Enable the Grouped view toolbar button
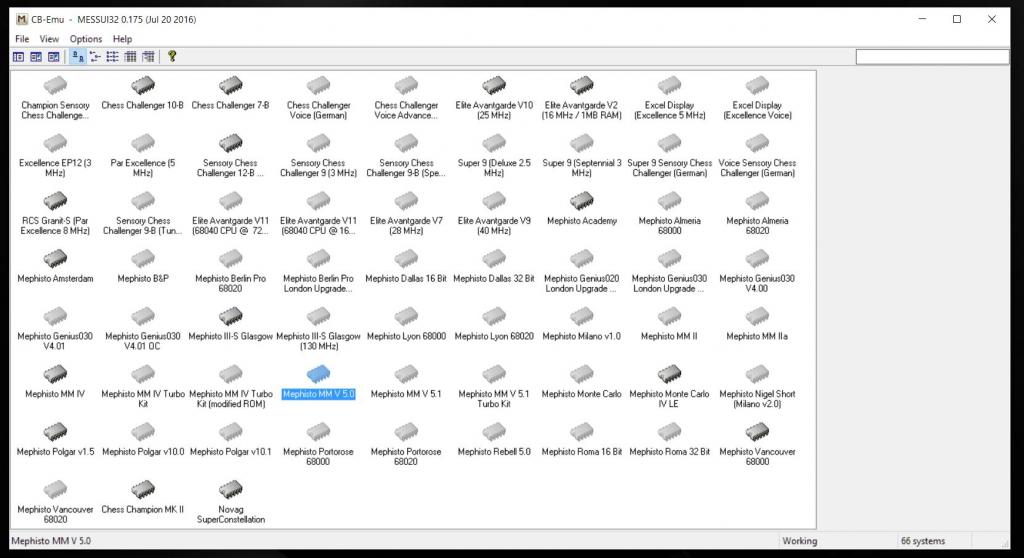 pos(148,57)
